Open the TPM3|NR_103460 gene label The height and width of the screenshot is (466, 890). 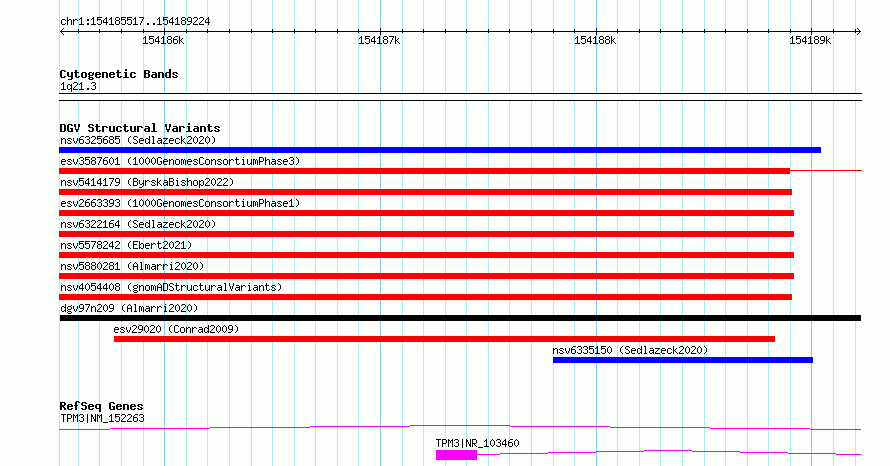(x=477, y=443)
